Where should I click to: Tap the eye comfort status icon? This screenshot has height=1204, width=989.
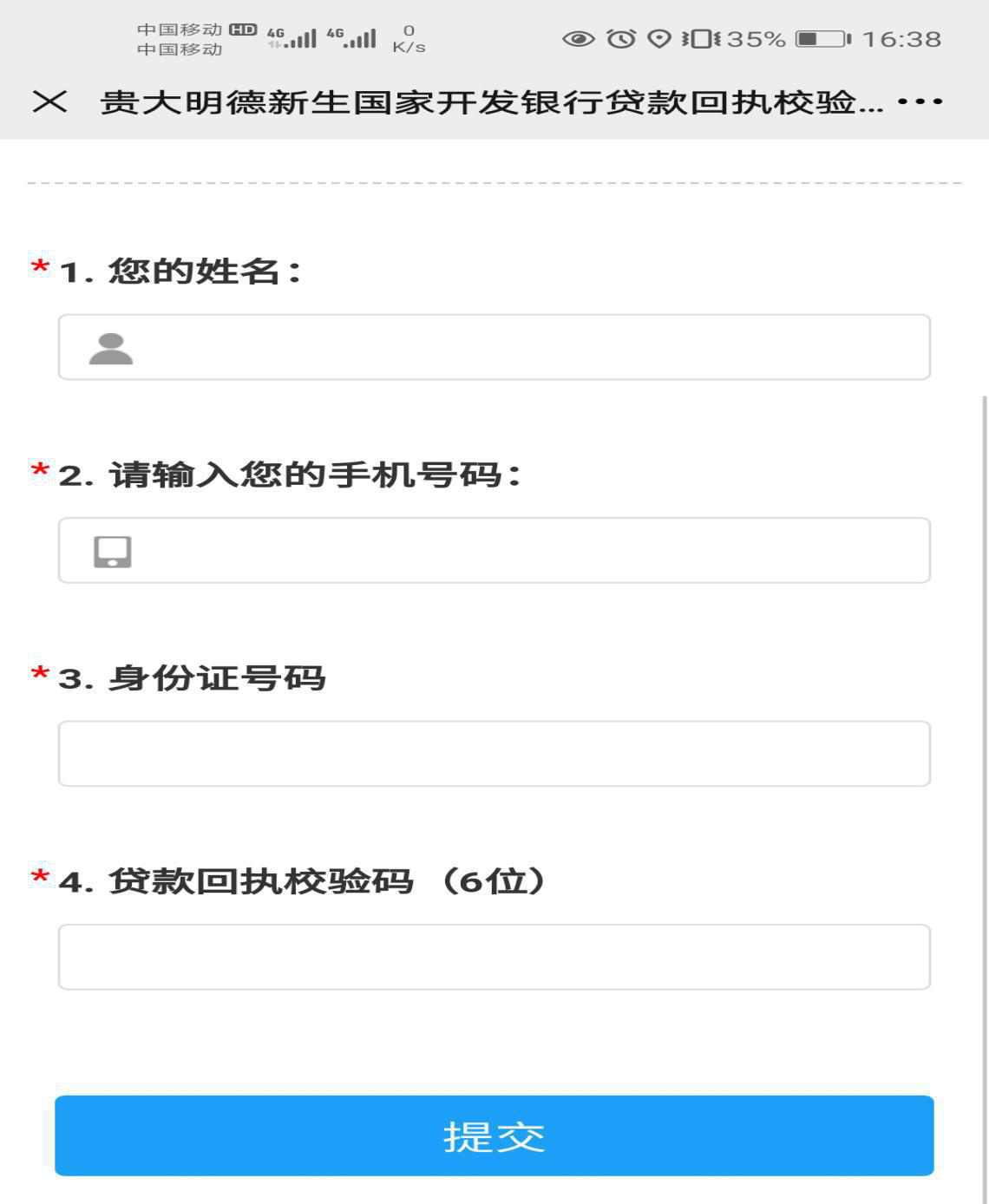point(579,39)
